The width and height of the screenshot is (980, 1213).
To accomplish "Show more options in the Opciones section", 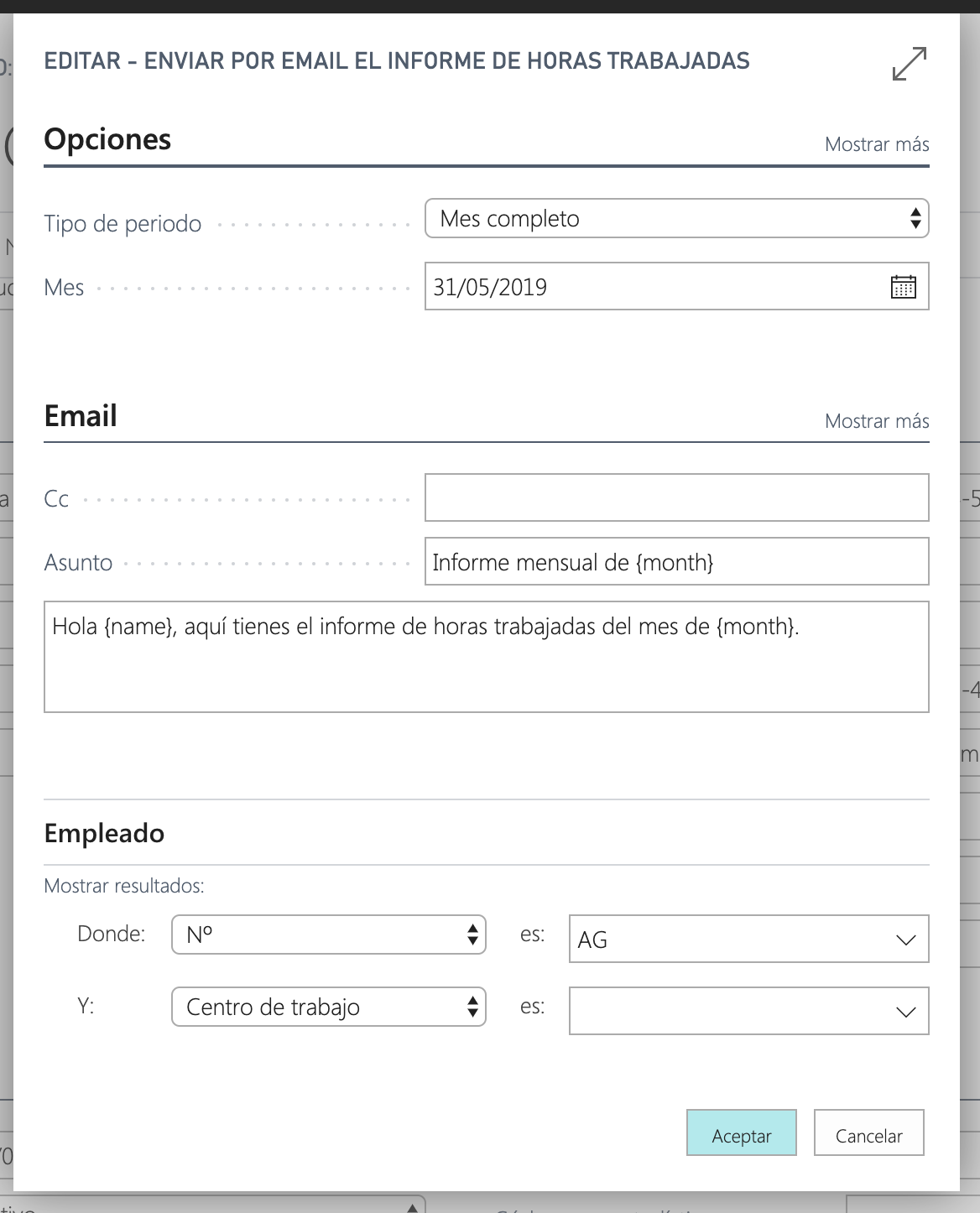I will pos(876,144).
